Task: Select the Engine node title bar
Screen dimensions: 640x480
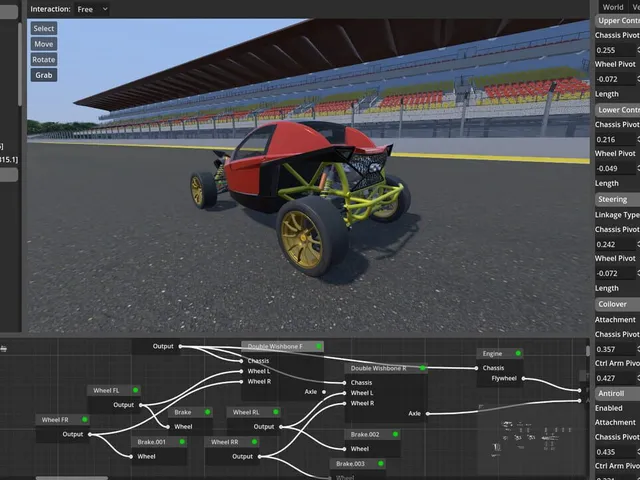Action: pos(500,353)
